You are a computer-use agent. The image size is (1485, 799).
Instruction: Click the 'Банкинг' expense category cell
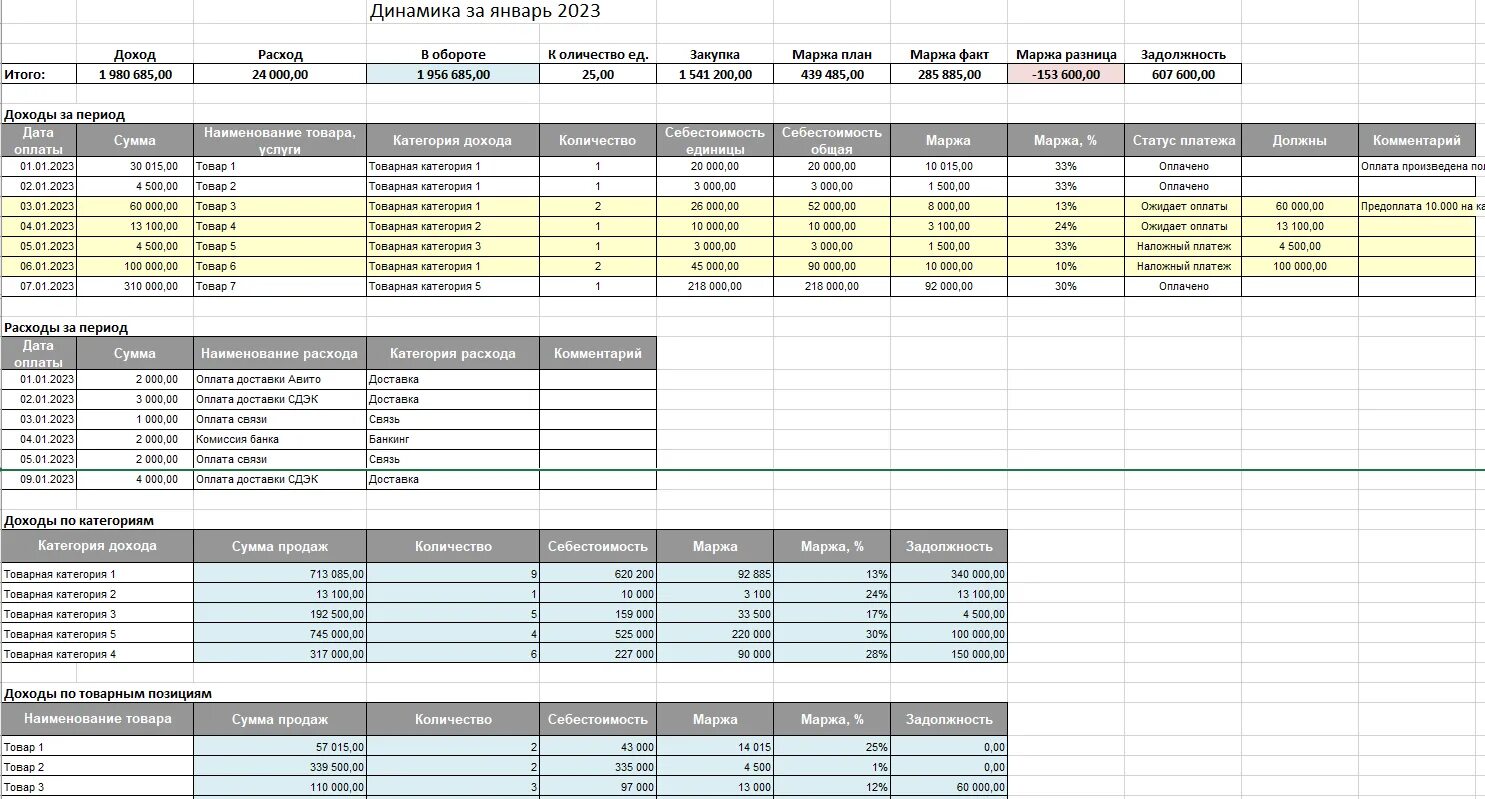click(x=453, y=439)
